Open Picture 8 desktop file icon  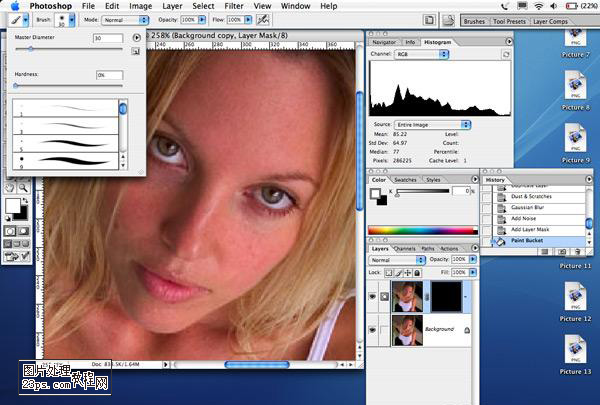coord(575,86)
